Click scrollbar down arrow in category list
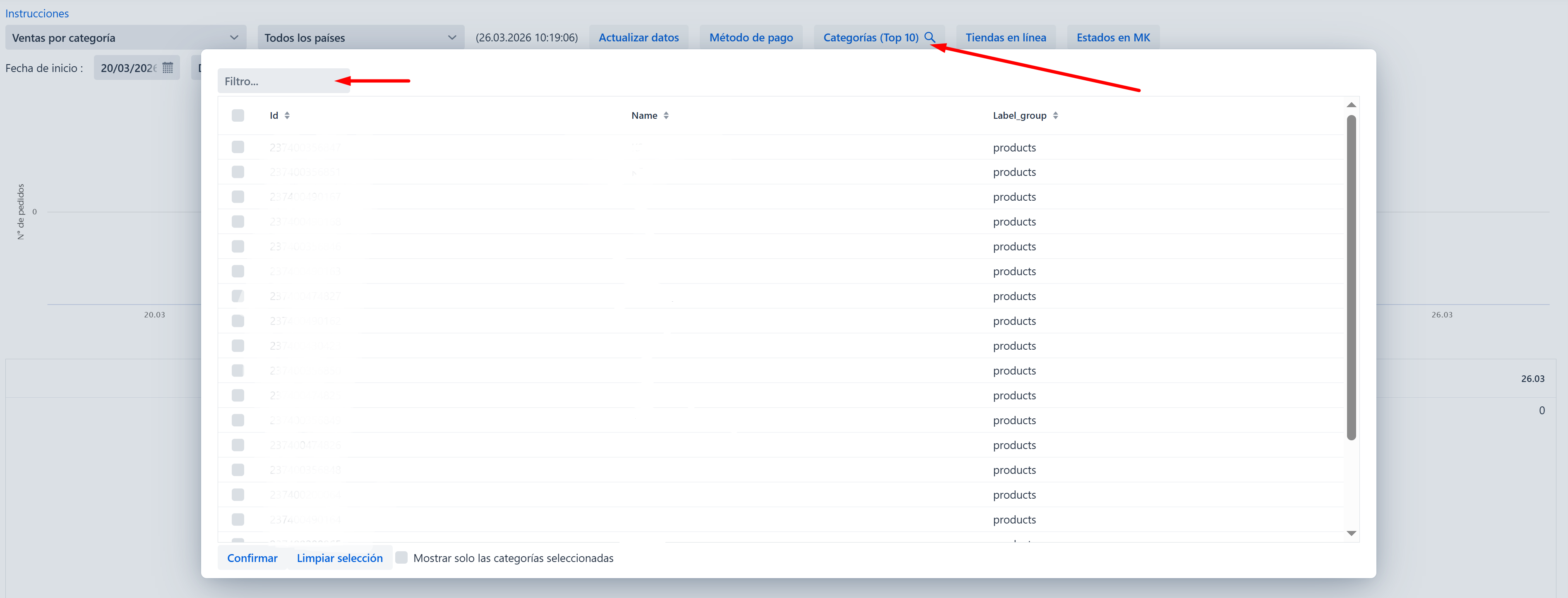 [1351, 533]
